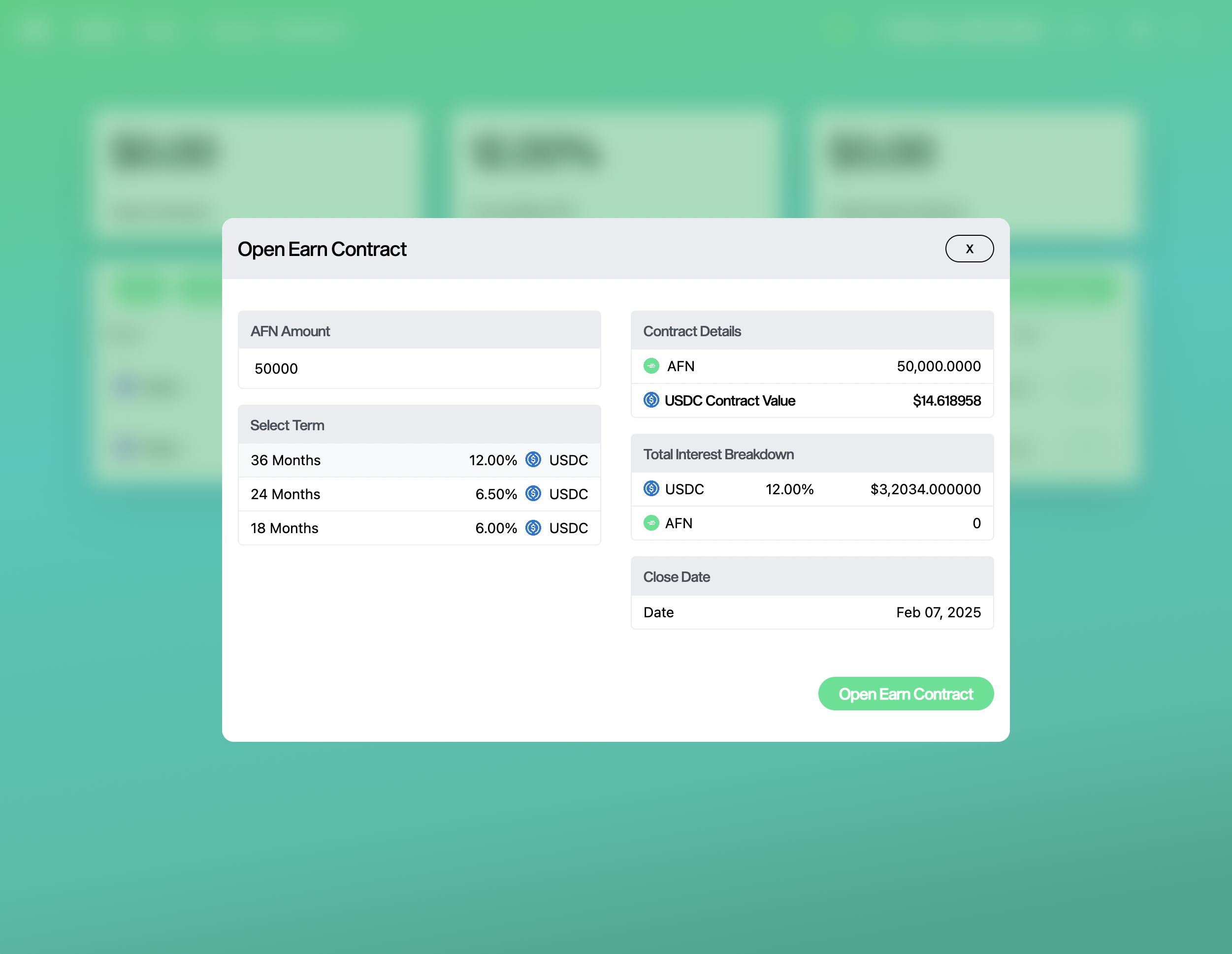The width and height of the screenshot is (1232, 954).
Task: Click the Close Date value Feb 07, 2025
Action: [938, 612]
